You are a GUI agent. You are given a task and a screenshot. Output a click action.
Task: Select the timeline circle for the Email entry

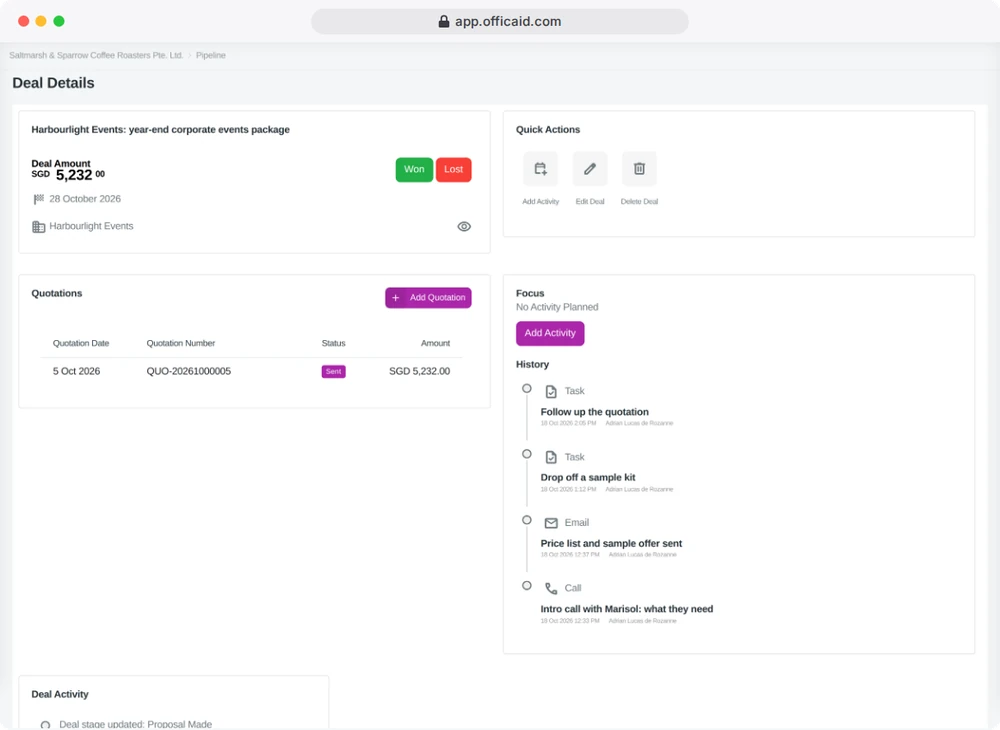(x=527, y=520)
